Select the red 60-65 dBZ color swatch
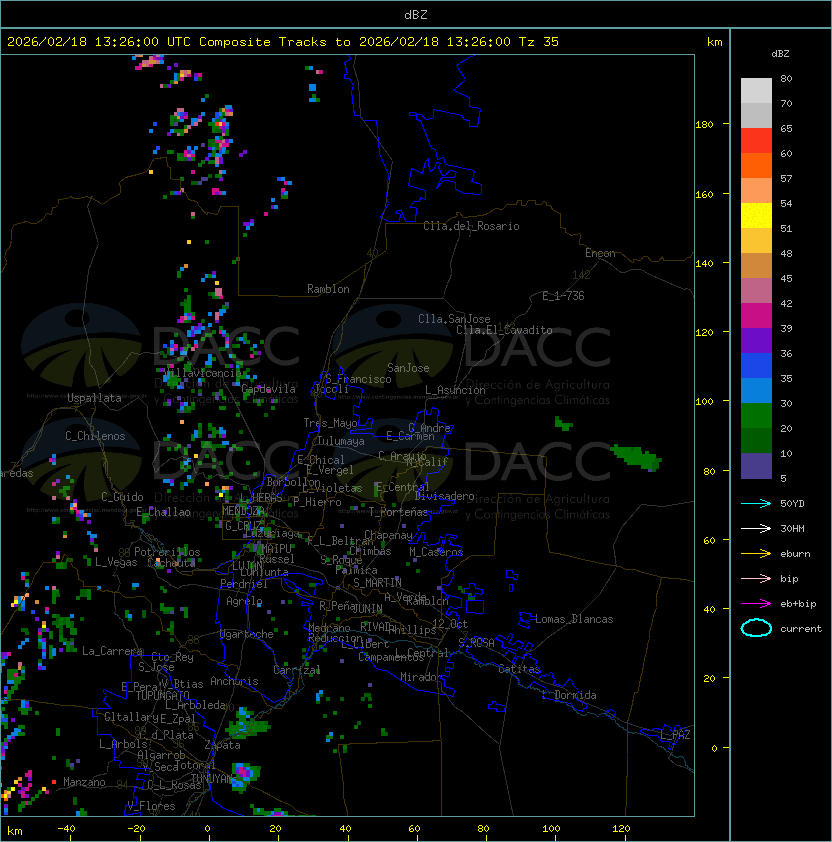Image resolution: width=832 pixels, height=842 pixels. point(756,141)
